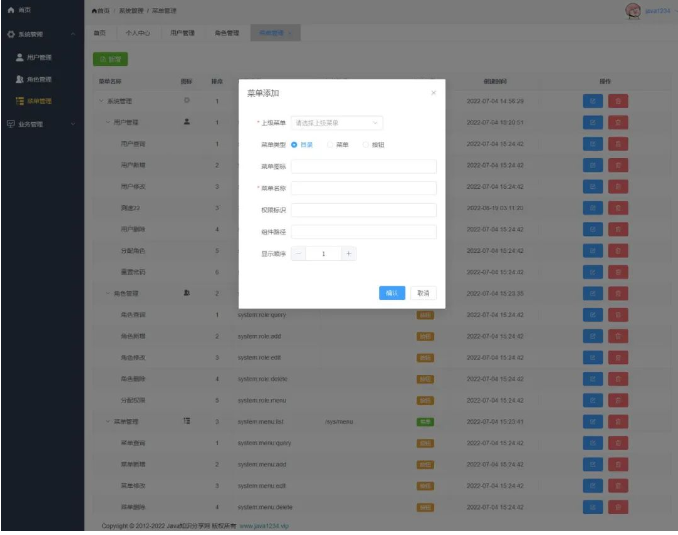
Task: Click the plus button for 显示顺序
Action: tap(348, 254)
